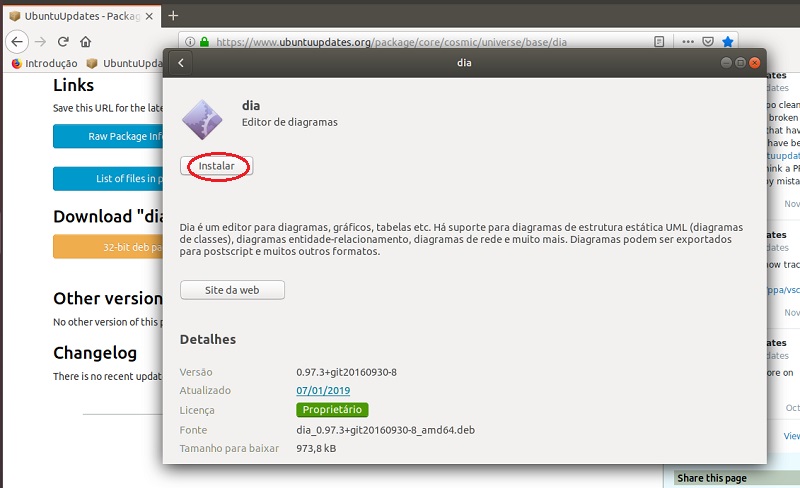Click the 973,8 kB download size
The width and height of the screenshot is (800, 488).
(x=316, y=448)
